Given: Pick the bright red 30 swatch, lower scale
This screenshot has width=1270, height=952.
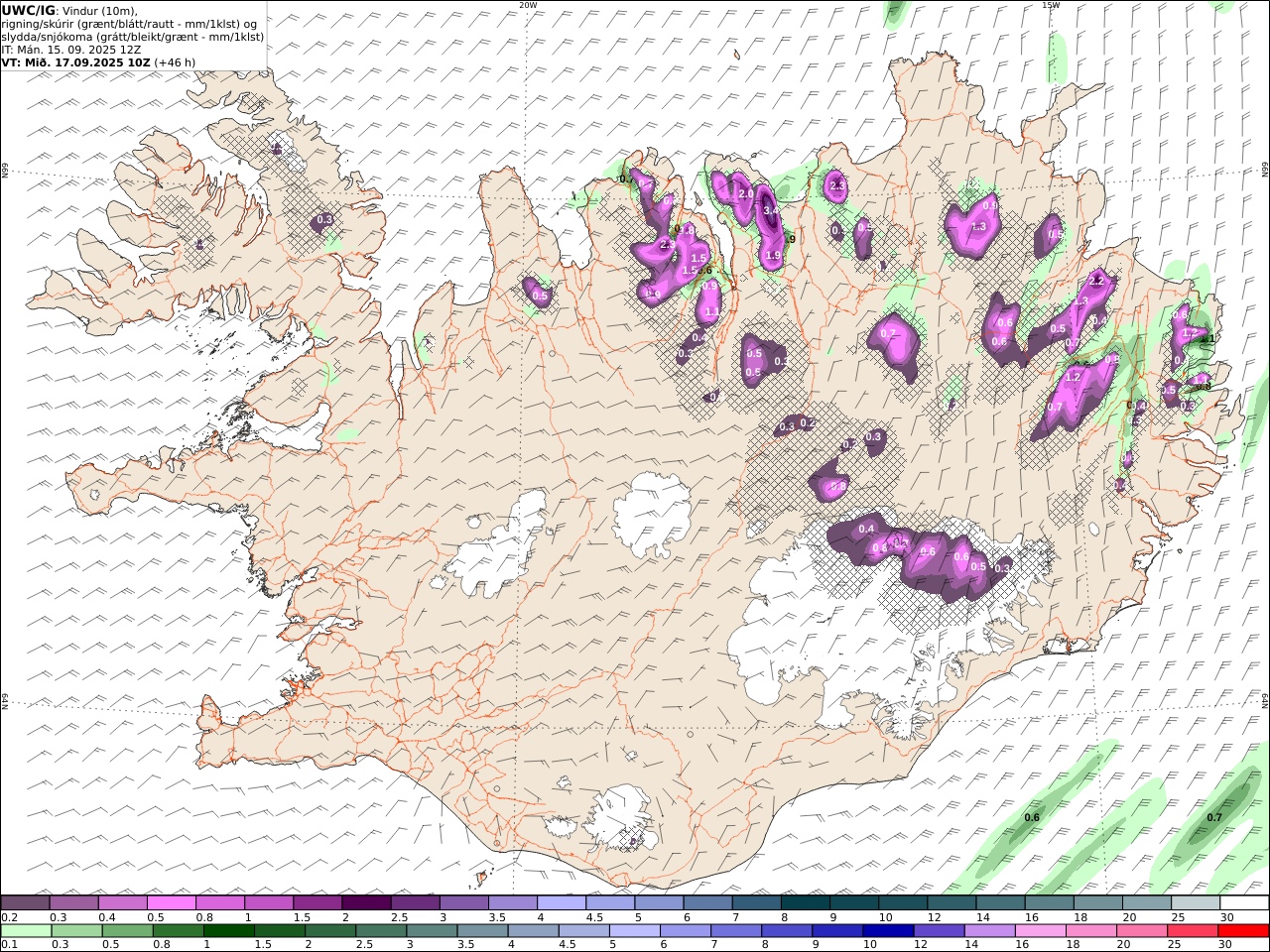Looking at the screenshot, I should point(1244,931).
